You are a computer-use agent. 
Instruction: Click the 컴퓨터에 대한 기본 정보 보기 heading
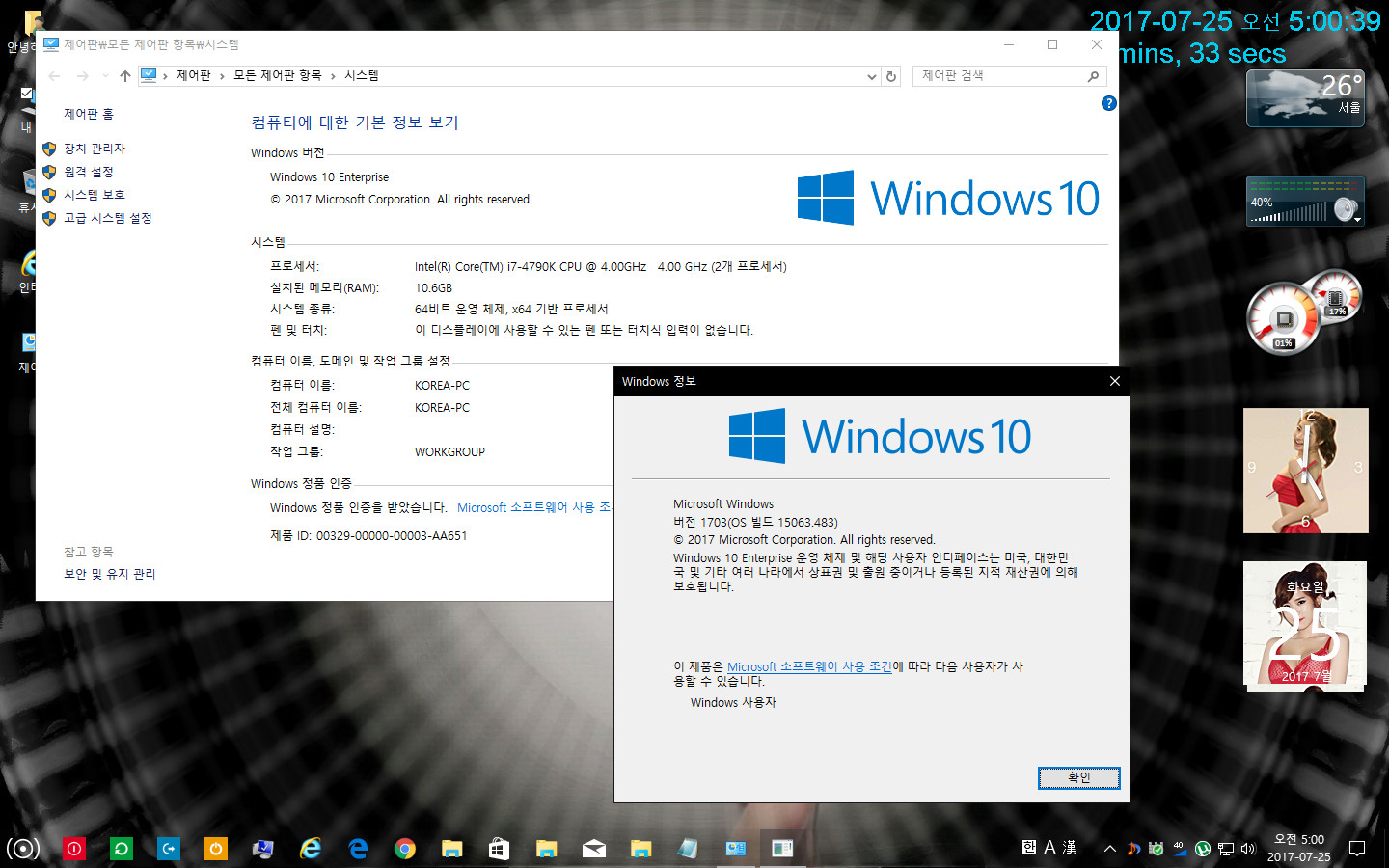click(x=355, y=122)
